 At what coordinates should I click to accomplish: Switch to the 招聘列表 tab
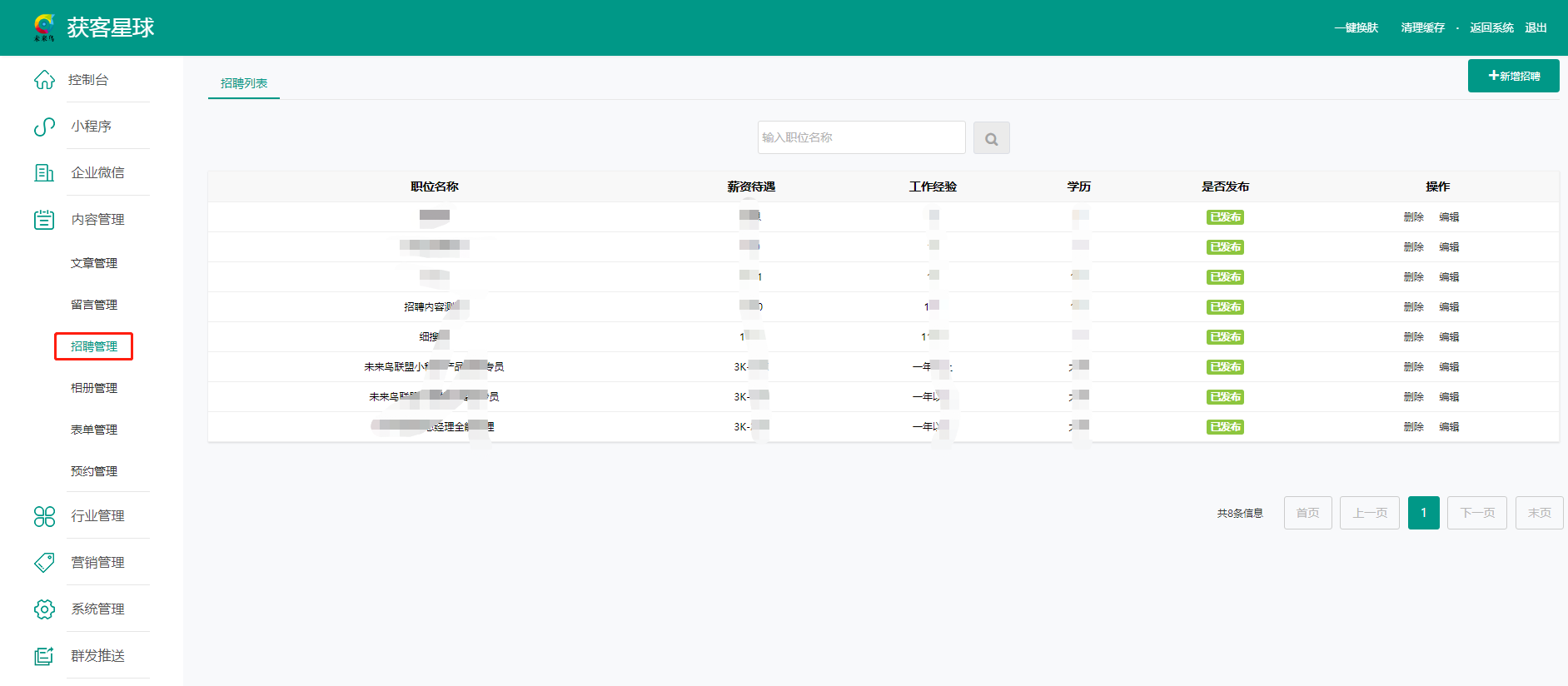(x=244, y=83)
